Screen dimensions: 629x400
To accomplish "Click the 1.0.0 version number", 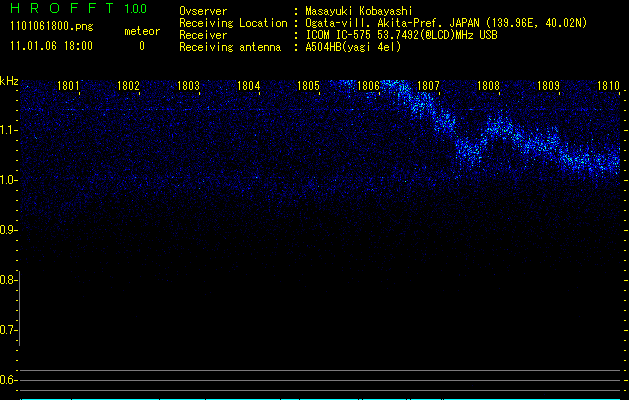I will (x=135, y=9).
